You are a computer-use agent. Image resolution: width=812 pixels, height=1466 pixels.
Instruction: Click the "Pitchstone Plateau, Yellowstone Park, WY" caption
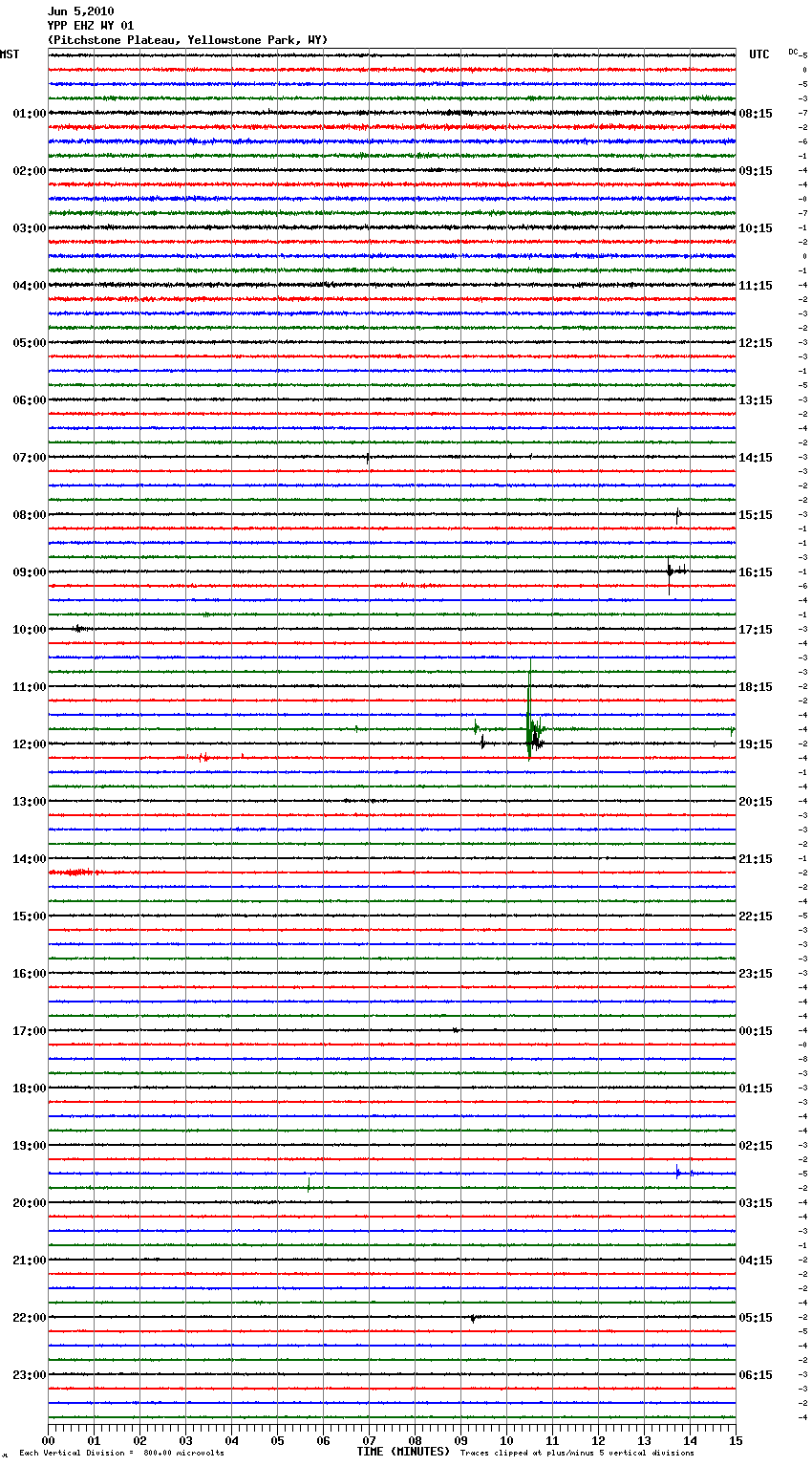coord(187,40)
